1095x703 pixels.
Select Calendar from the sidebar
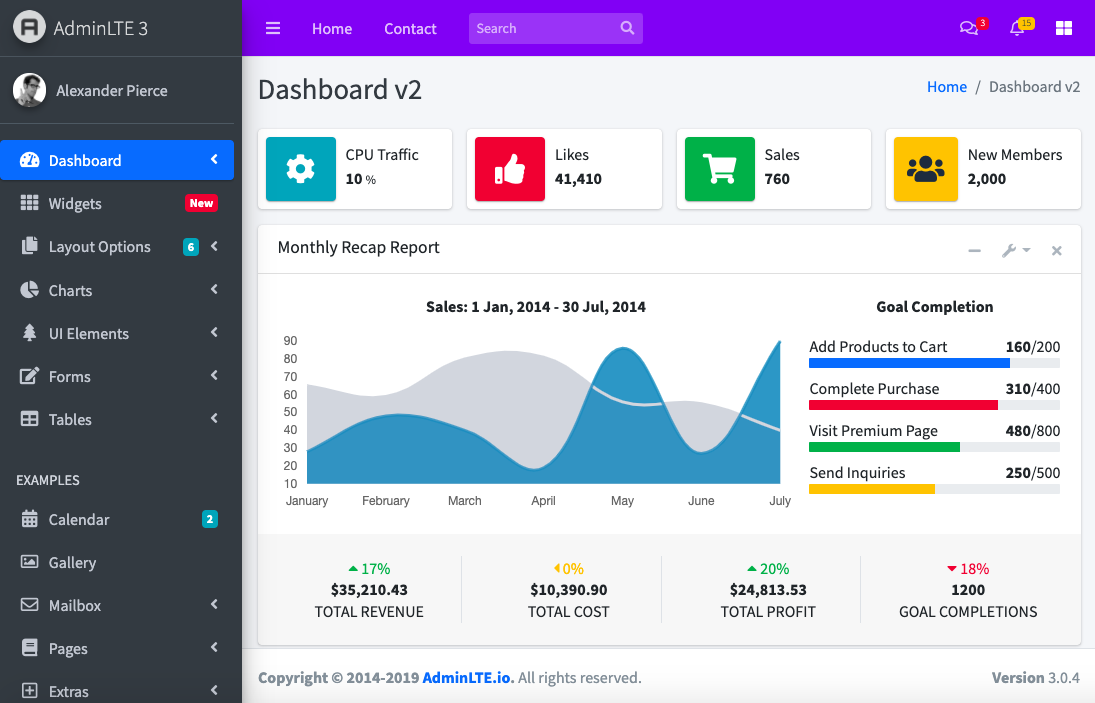pyautogui.click(x=79, y=519)
